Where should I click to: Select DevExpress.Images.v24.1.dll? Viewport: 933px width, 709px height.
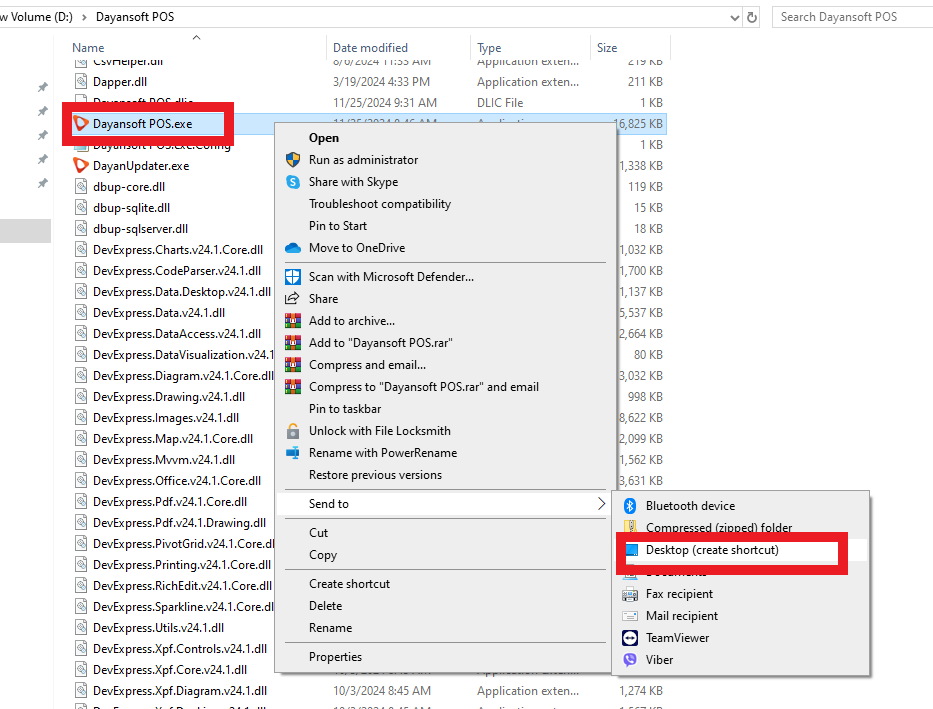[x=165, y=418]
